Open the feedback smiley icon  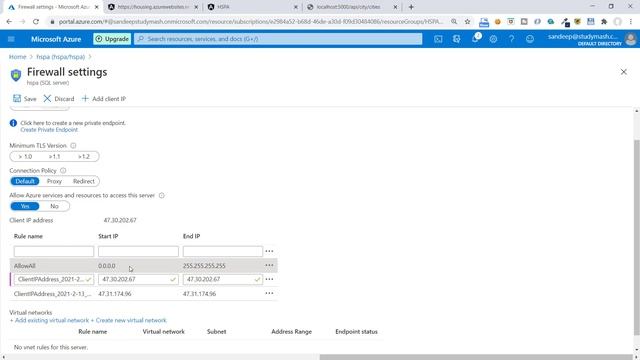(x=530, y=39)
